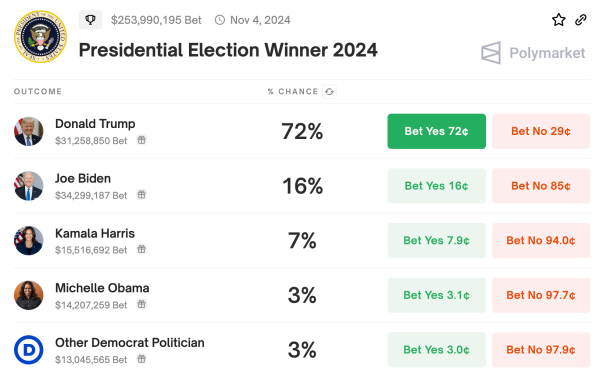
Task: Click gift icon next to Michelle Obama
Action: tap(142, 305)
